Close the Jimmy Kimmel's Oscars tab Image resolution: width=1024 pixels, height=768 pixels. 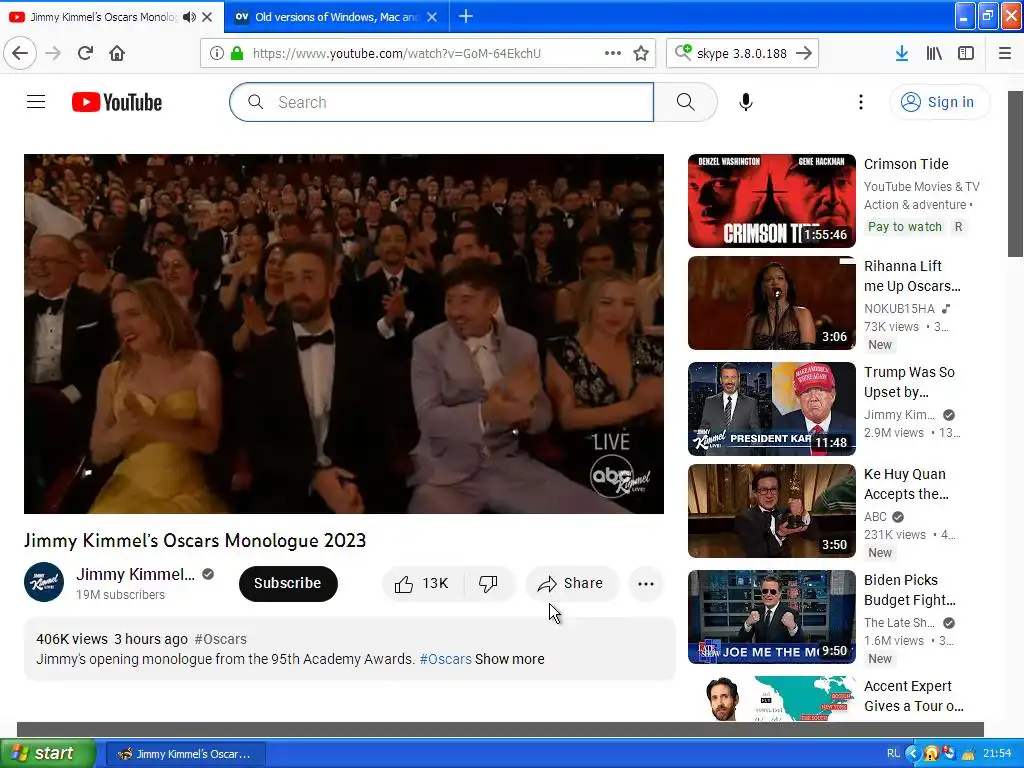pos(207,17)
